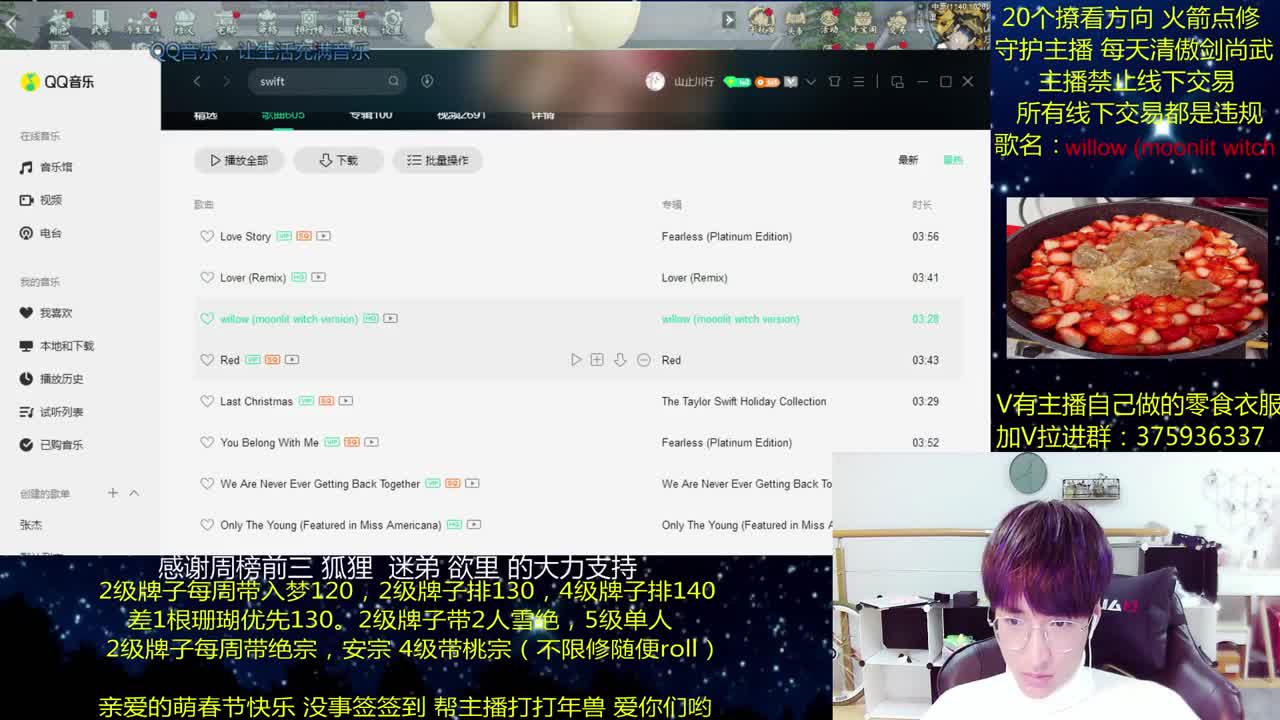The height and width of the screenshot is (720, 1280).
Task: Open the main hamburger menu in the title bar
Action: coord(857,82)
